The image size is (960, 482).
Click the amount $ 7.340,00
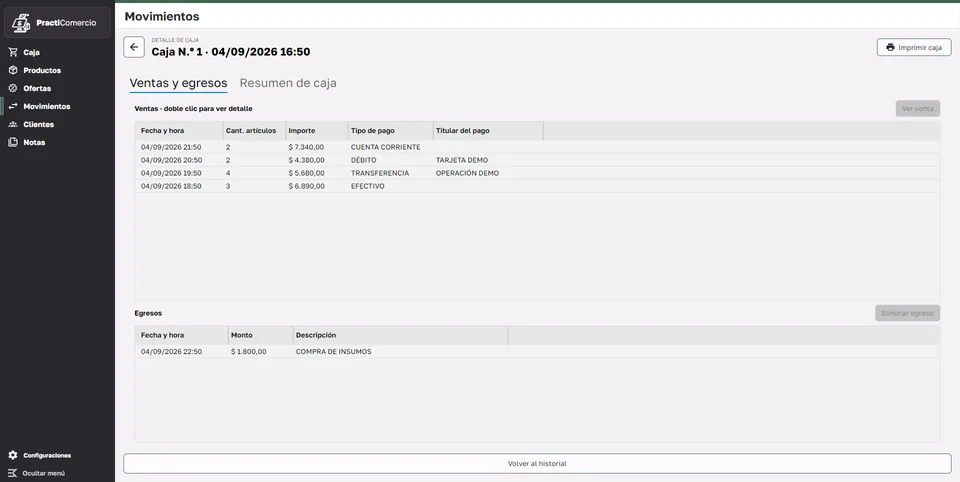pyautogui.click(x=306, y=147)
